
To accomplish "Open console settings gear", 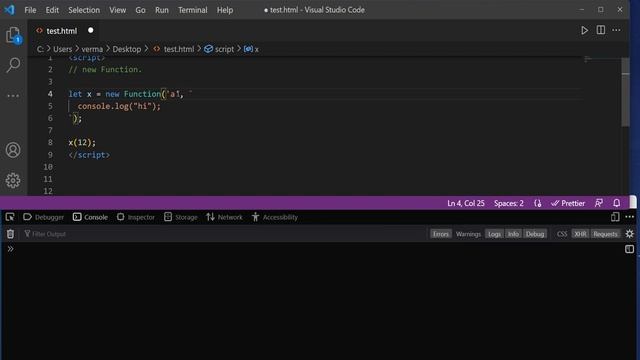I will coord(630,233).
